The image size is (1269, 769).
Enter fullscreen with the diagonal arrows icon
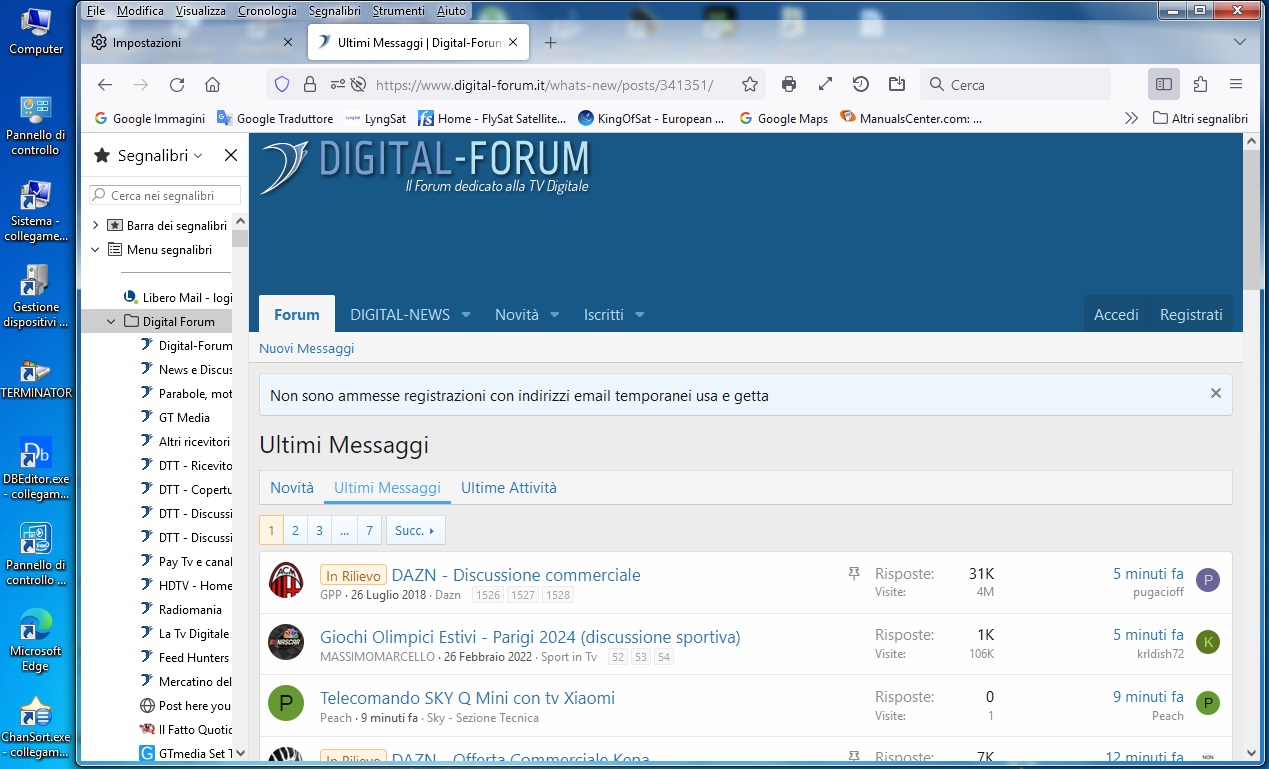coord(825,85)
